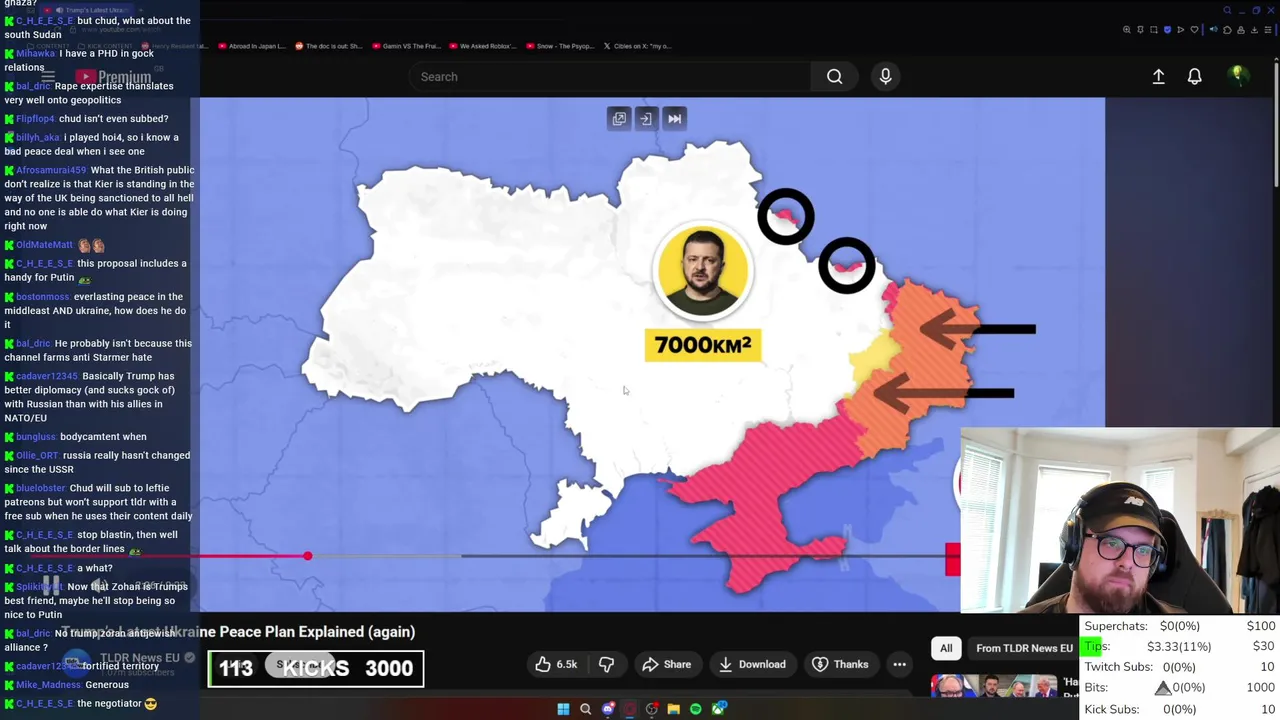The image size is (1280, 720).
Task: Click the "Bits:" goal row
Action: (x=1179, y=687)
